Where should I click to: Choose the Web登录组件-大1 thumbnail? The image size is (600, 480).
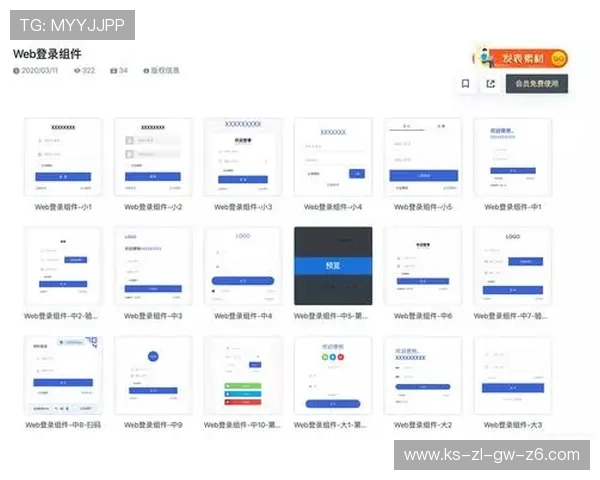333,376
